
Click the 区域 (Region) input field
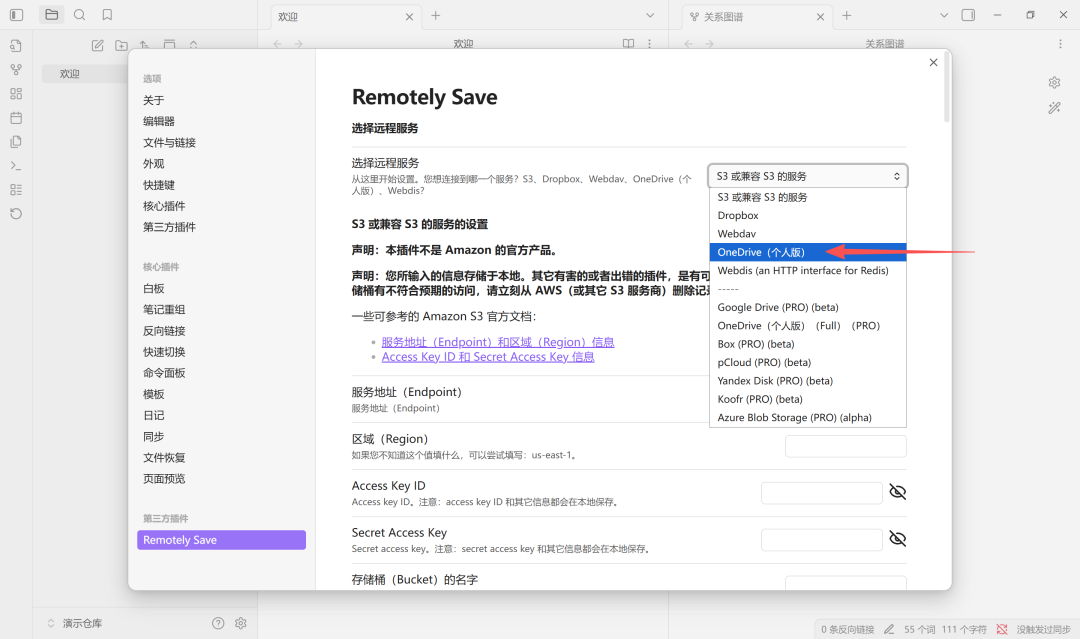[846, 446]
